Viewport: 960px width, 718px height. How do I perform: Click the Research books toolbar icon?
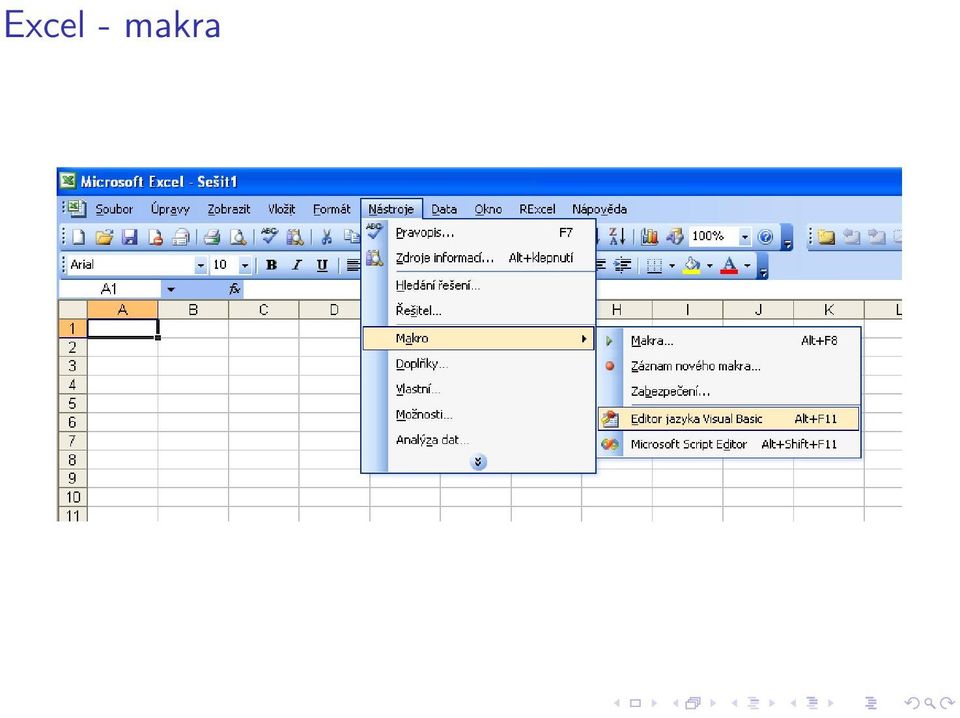pos(294,237)
